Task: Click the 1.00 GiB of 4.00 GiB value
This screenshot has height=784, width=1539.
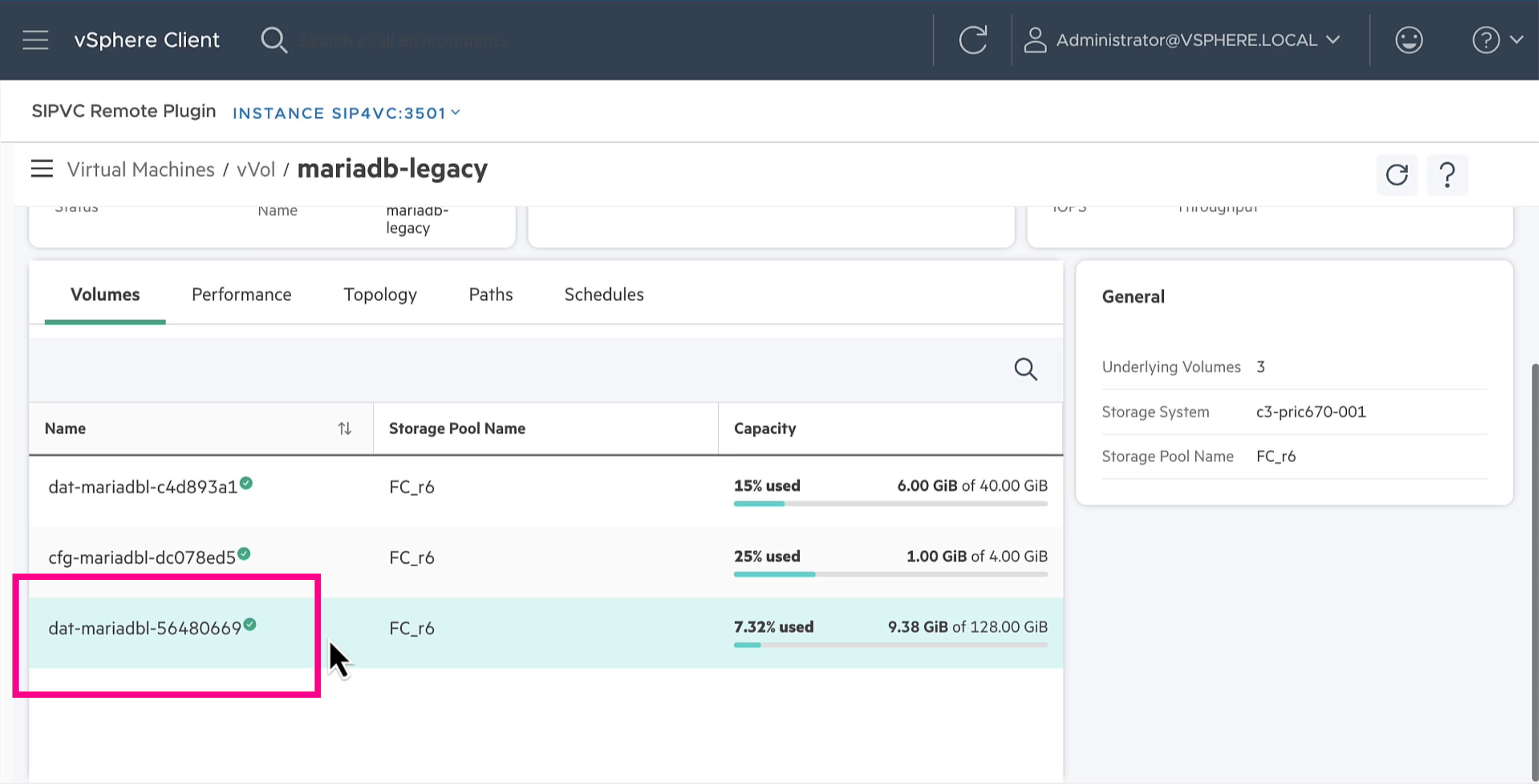Action: click(977, 556)
